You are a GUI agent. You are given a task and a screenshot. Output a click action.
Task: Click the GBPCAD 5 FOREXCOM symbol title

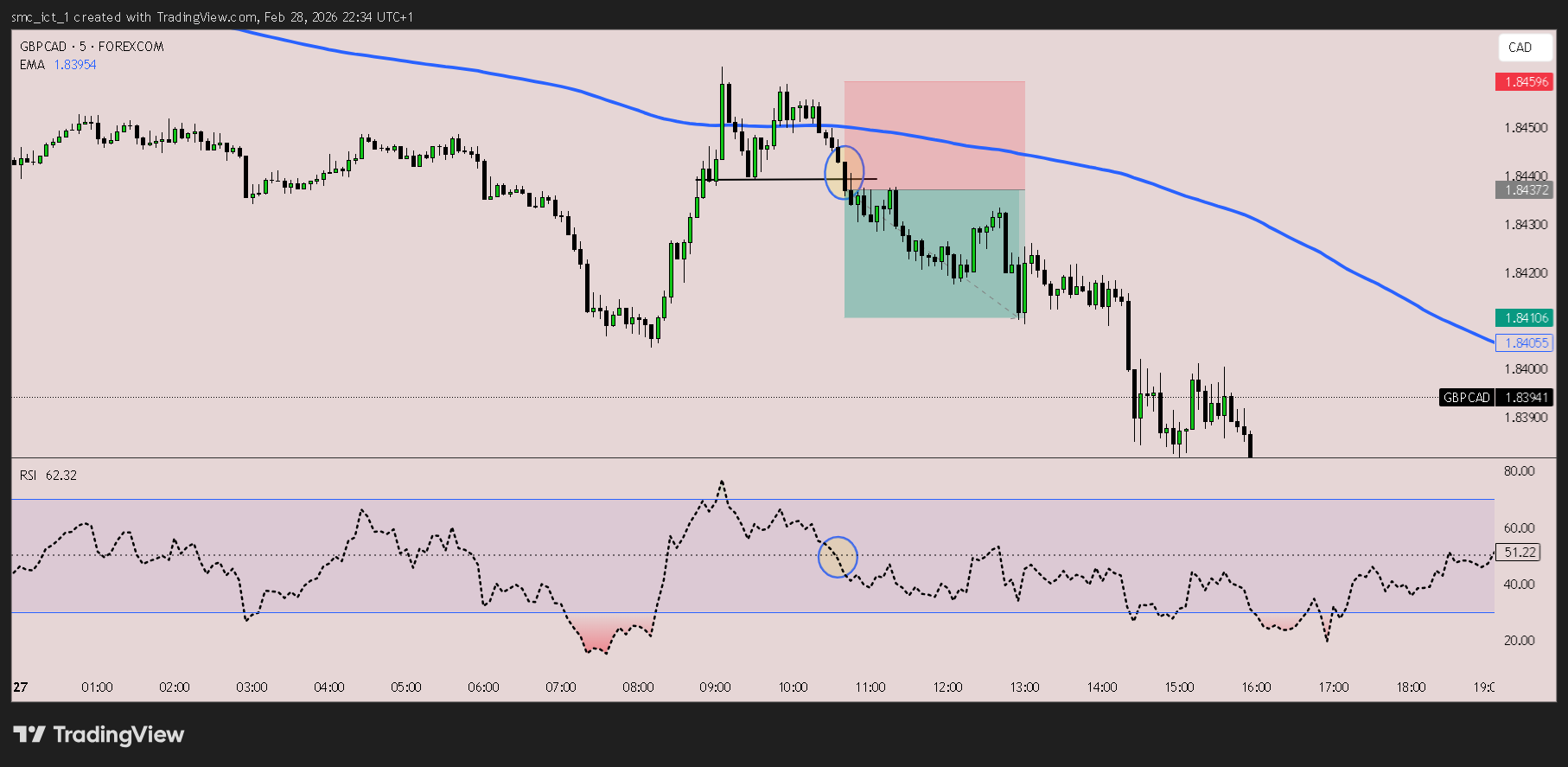92,47
